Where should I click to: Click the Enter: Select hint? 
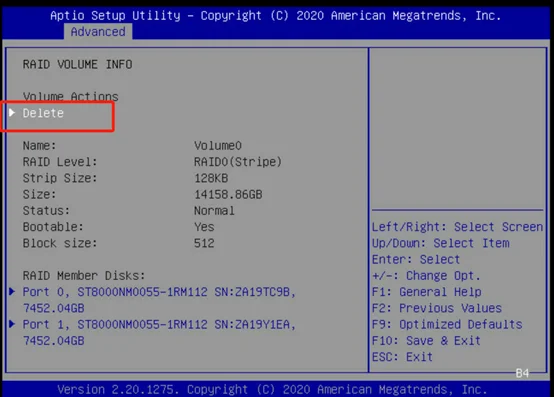point(416,259)
